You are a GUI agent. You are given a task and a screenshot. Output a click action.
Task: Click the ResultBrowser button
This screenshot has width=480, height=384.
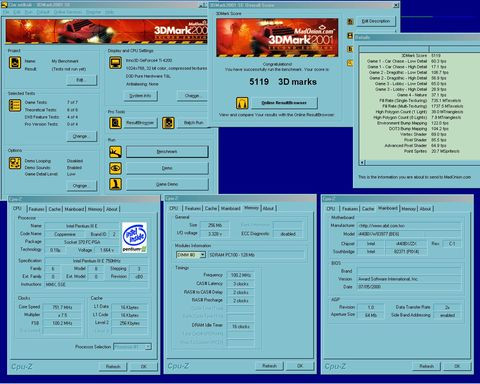(140, 123)
